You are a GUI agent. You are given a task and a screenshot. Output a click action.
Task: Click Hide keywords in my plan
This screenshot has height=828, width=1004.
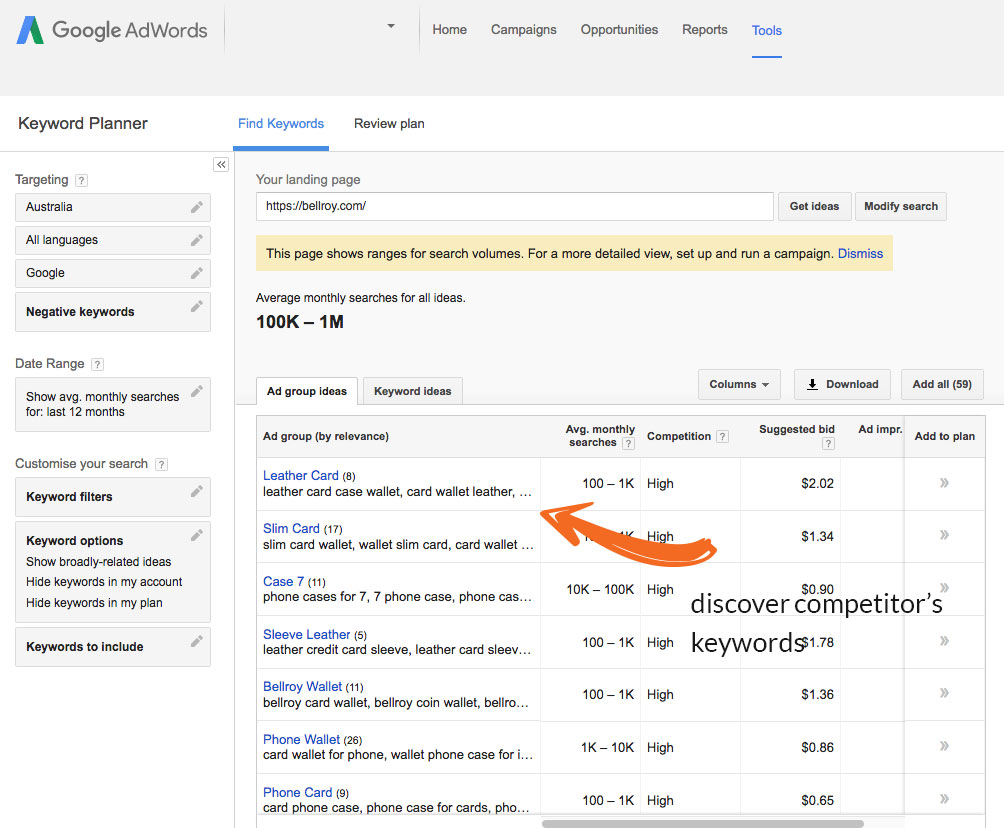94,603
